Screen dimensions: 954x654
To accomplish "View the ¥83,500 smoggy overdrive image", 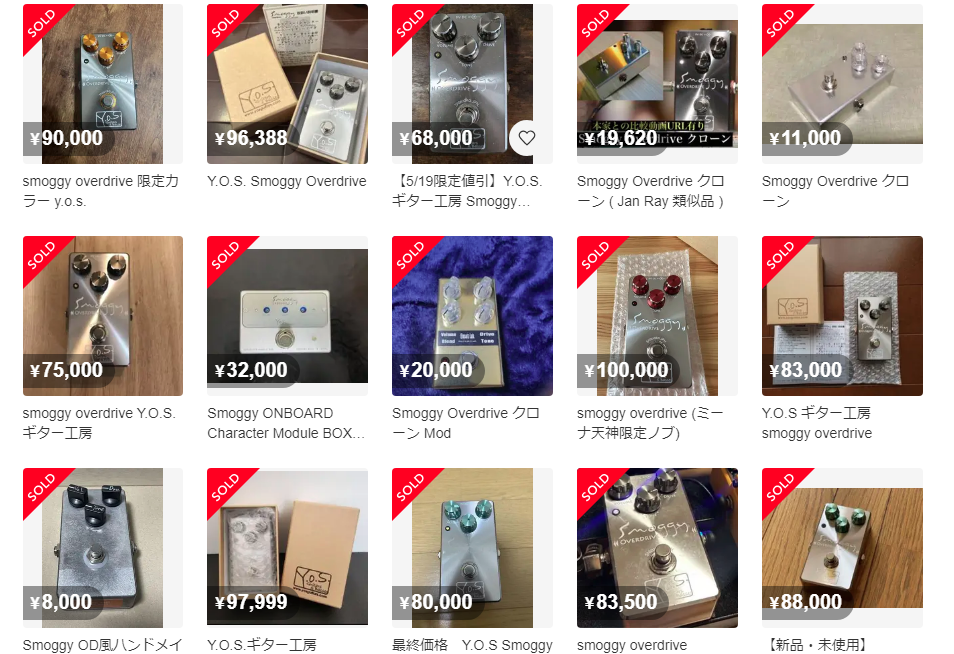I will 657,548.
